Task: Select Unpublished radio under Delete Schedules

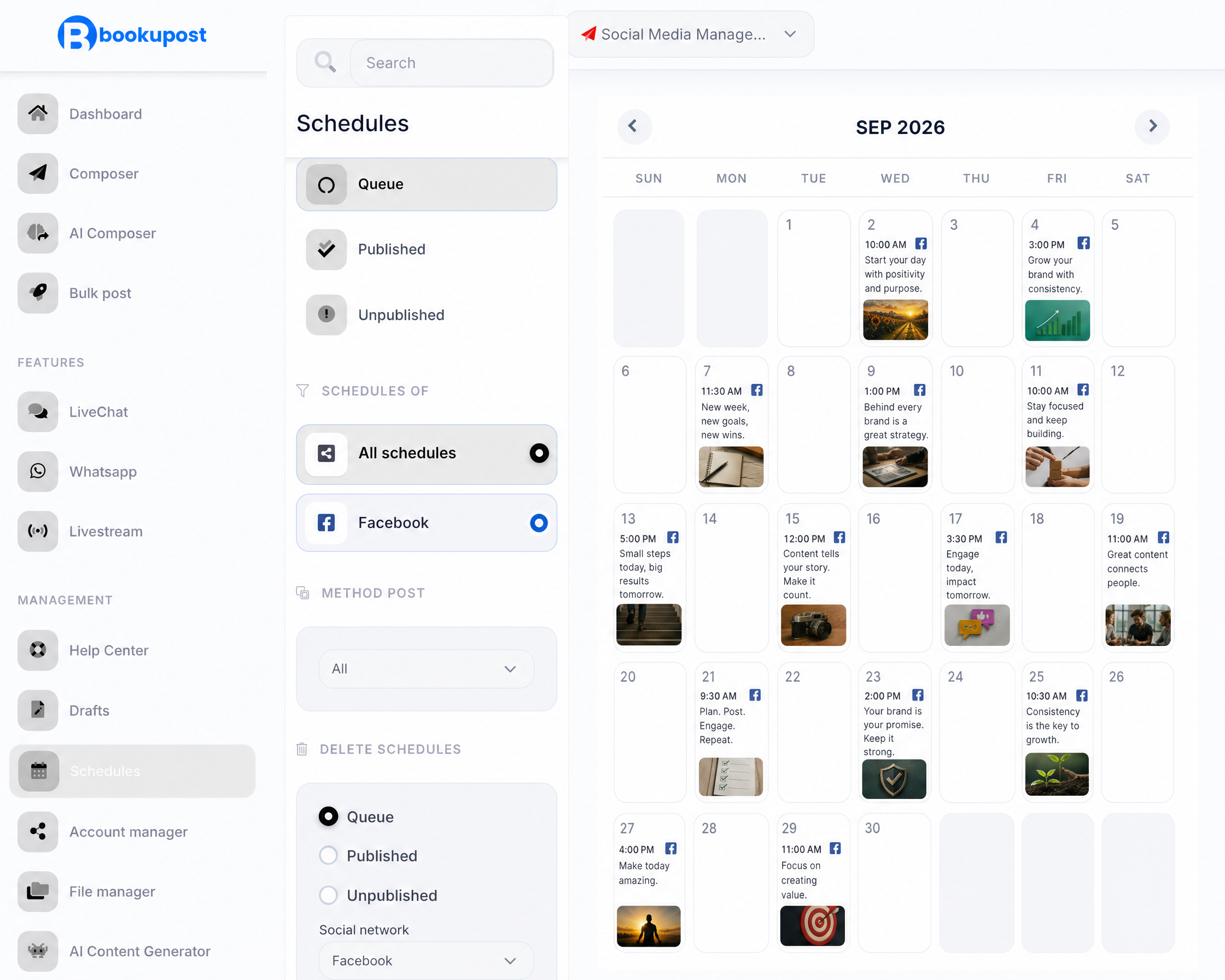Action: (x=329, y=895)
